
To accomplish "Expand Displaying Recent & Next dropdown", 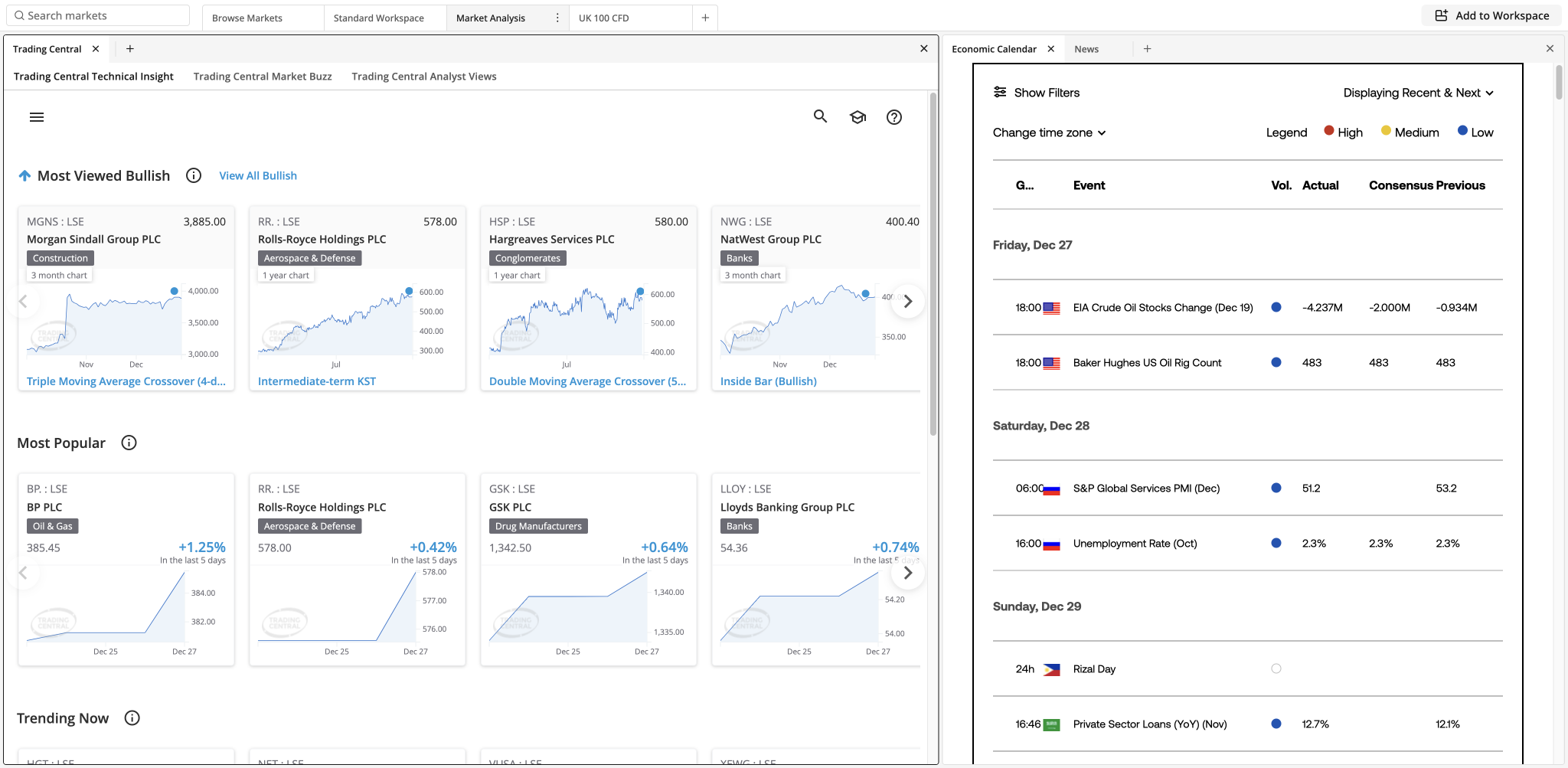I will pos(1418,93).
